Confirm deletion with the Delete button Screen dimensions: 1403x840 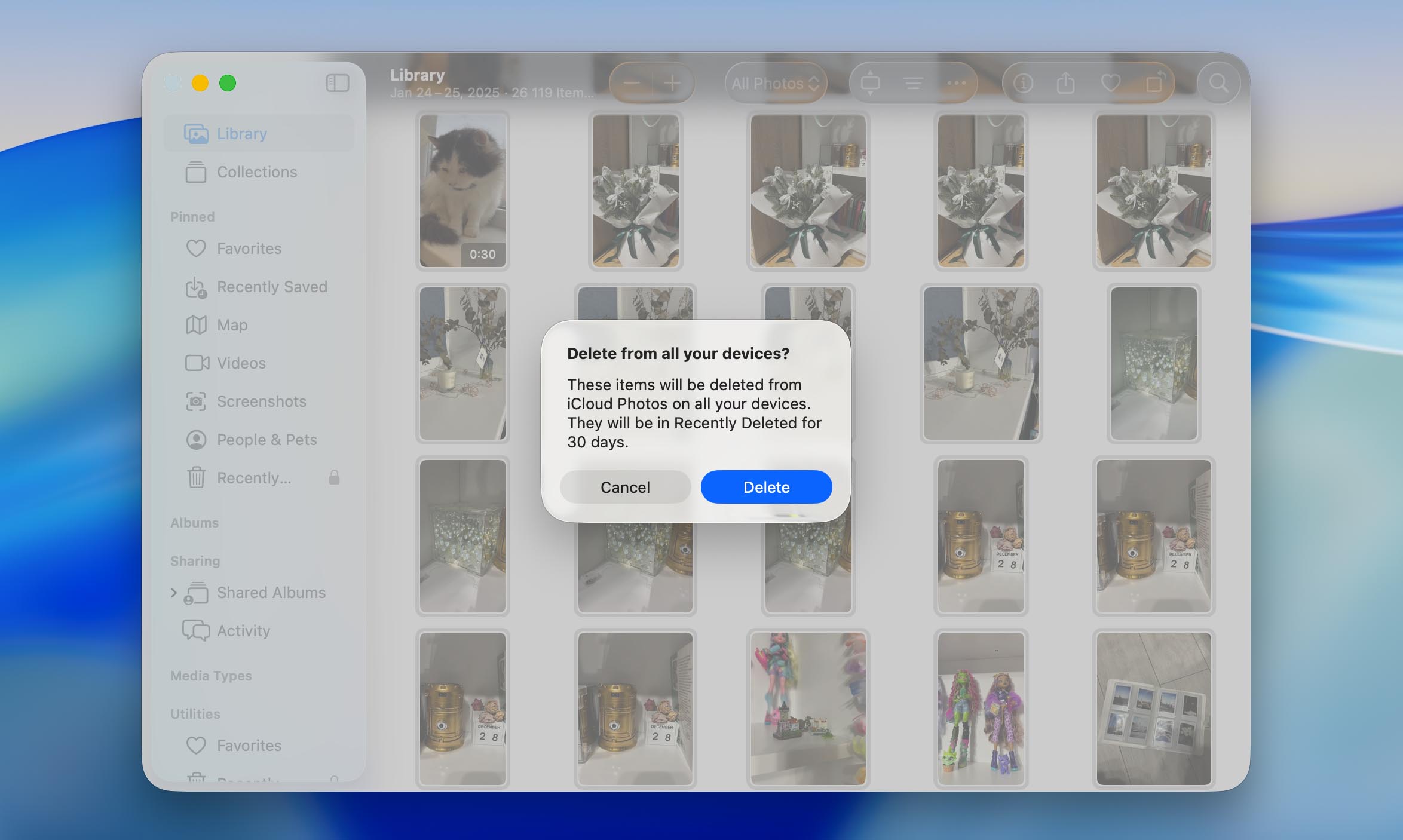pyautogui.click(x=766, y=487)
